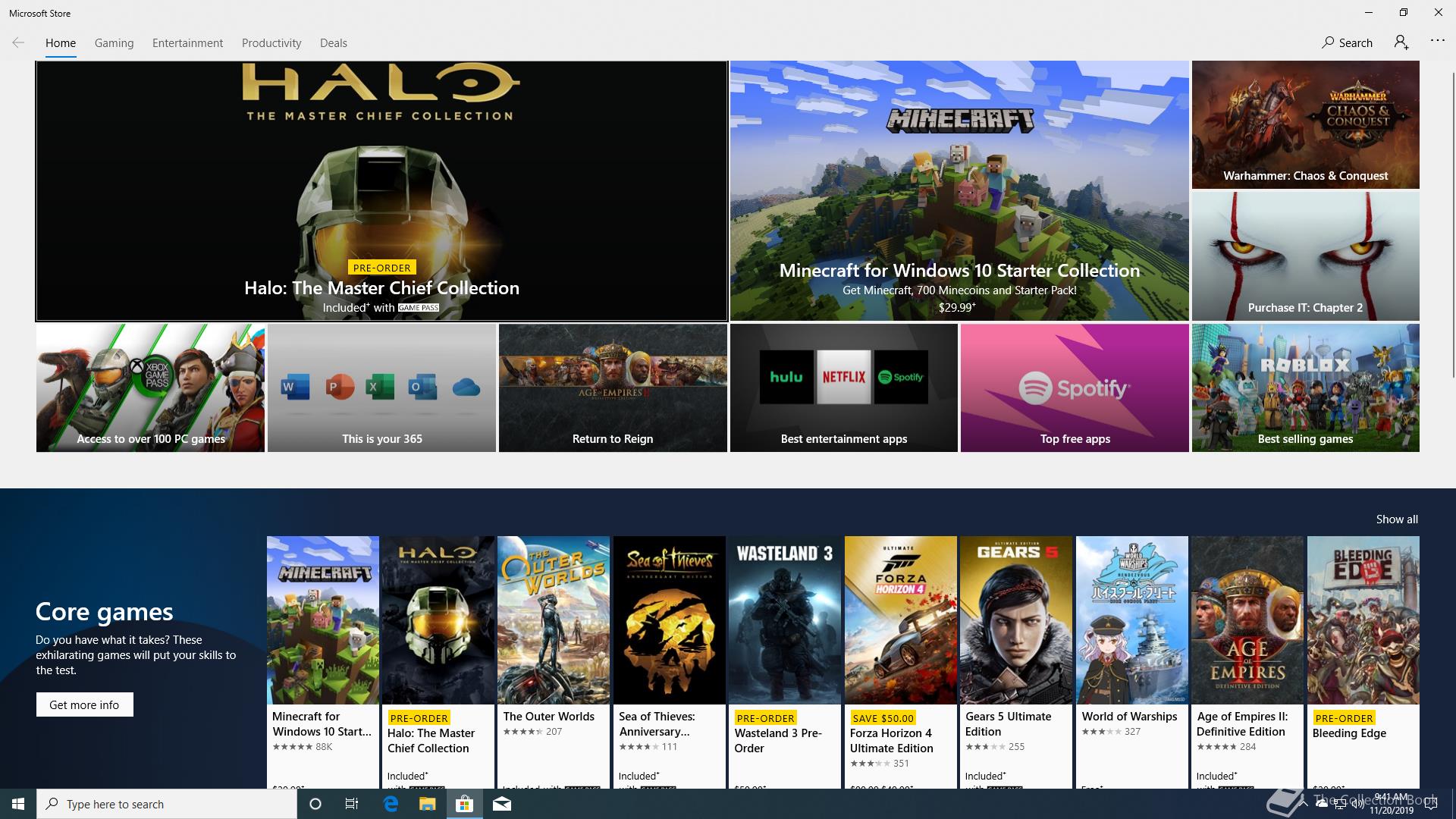Go to the Deals tab
The height and width of the screenshot is (819, 1456).
(334, 43)
